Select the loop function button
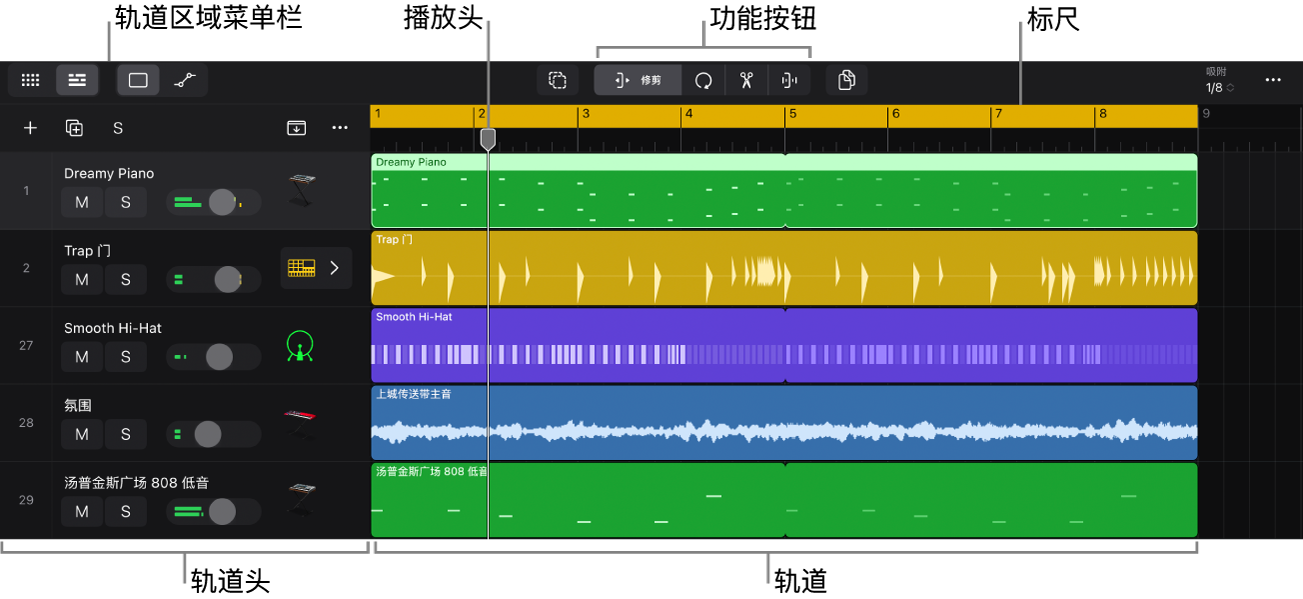1303x599 pixels. click(x=704, y=80)
